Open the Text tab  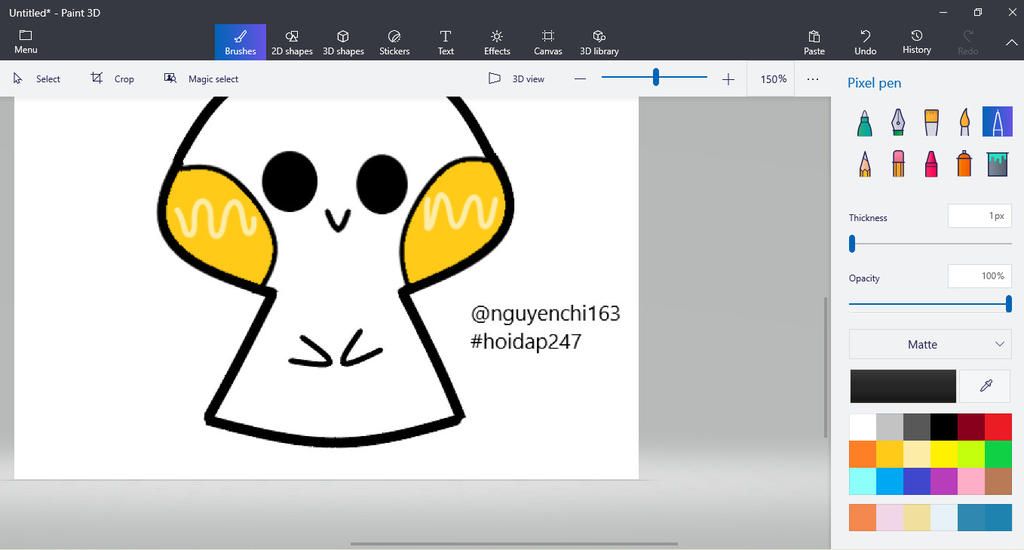(445, 42)
